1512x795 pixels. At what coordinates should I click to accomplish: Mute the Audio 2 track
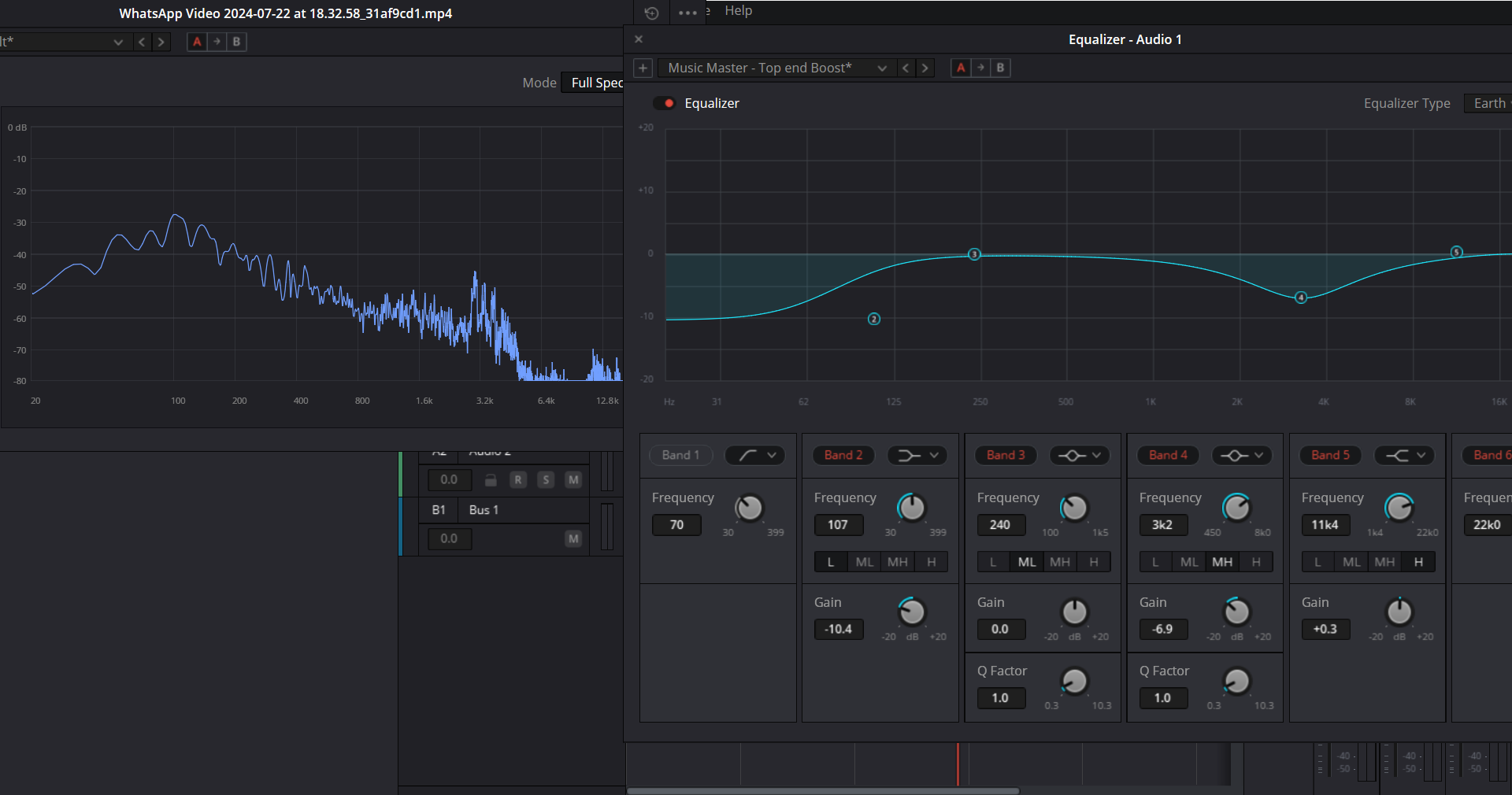[573, 479]
